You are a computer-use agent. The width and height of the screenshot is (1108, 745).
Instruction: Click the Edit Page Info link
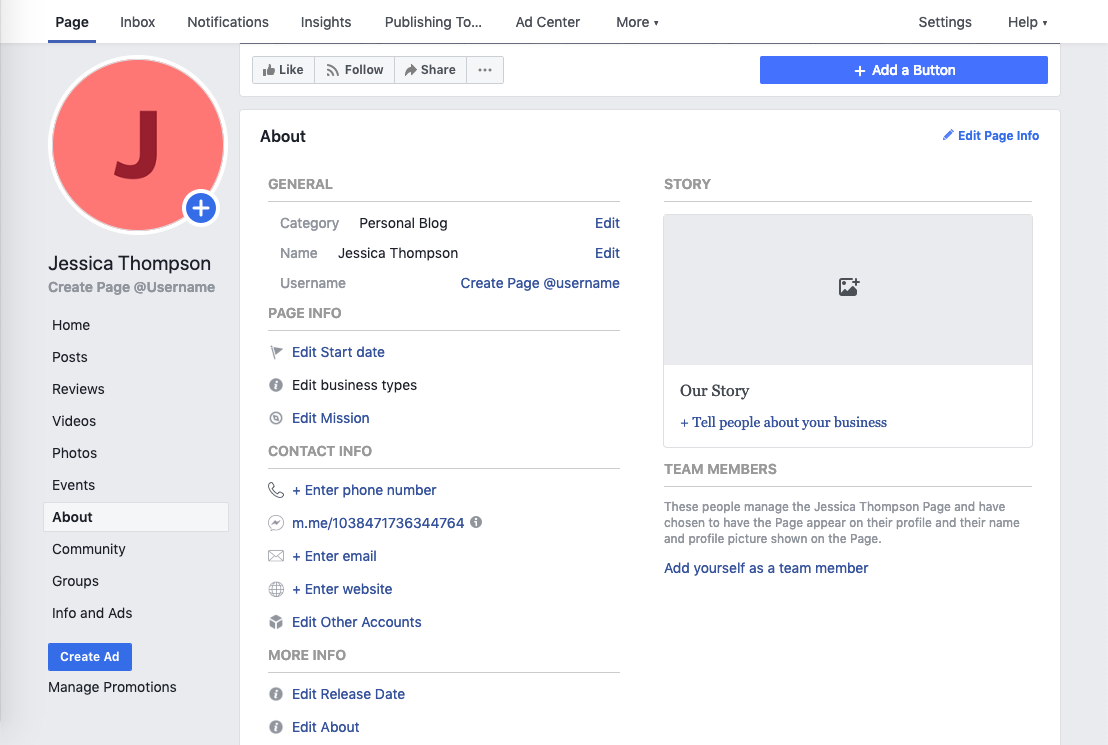tap(998, 136)
